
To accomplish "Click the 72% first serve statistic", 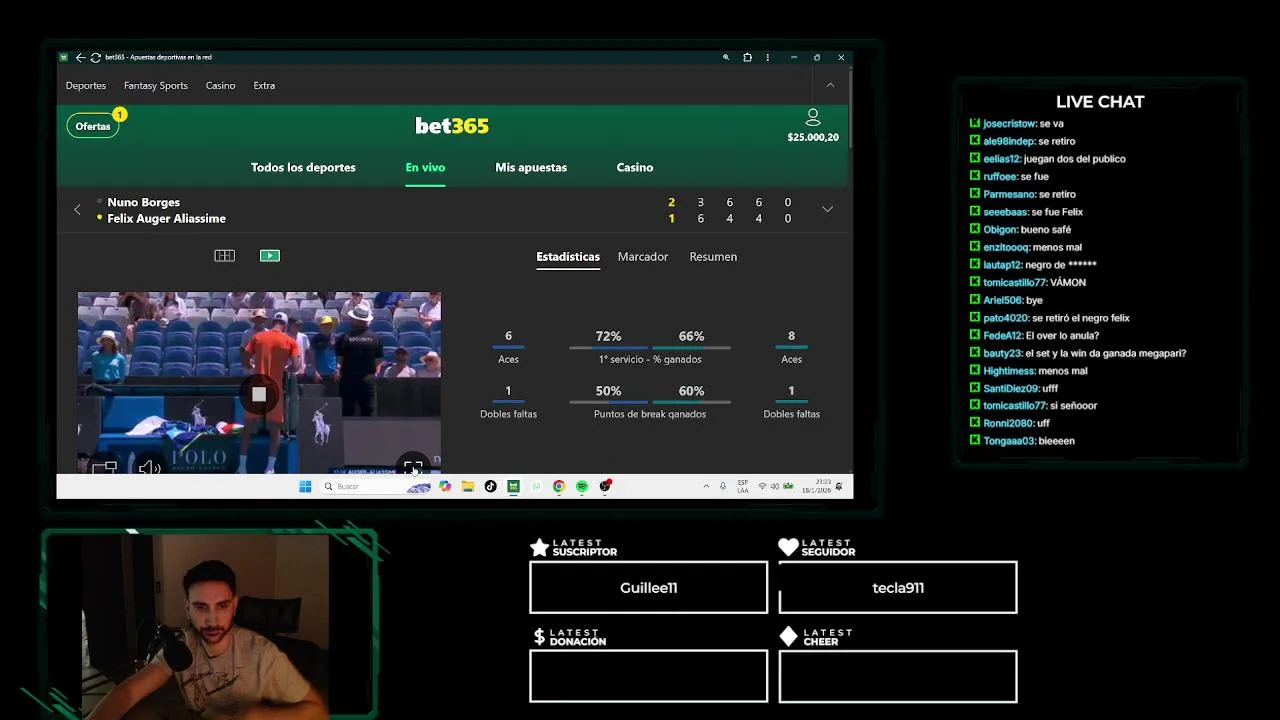I will pyautogui.click(x=608, y=336).
